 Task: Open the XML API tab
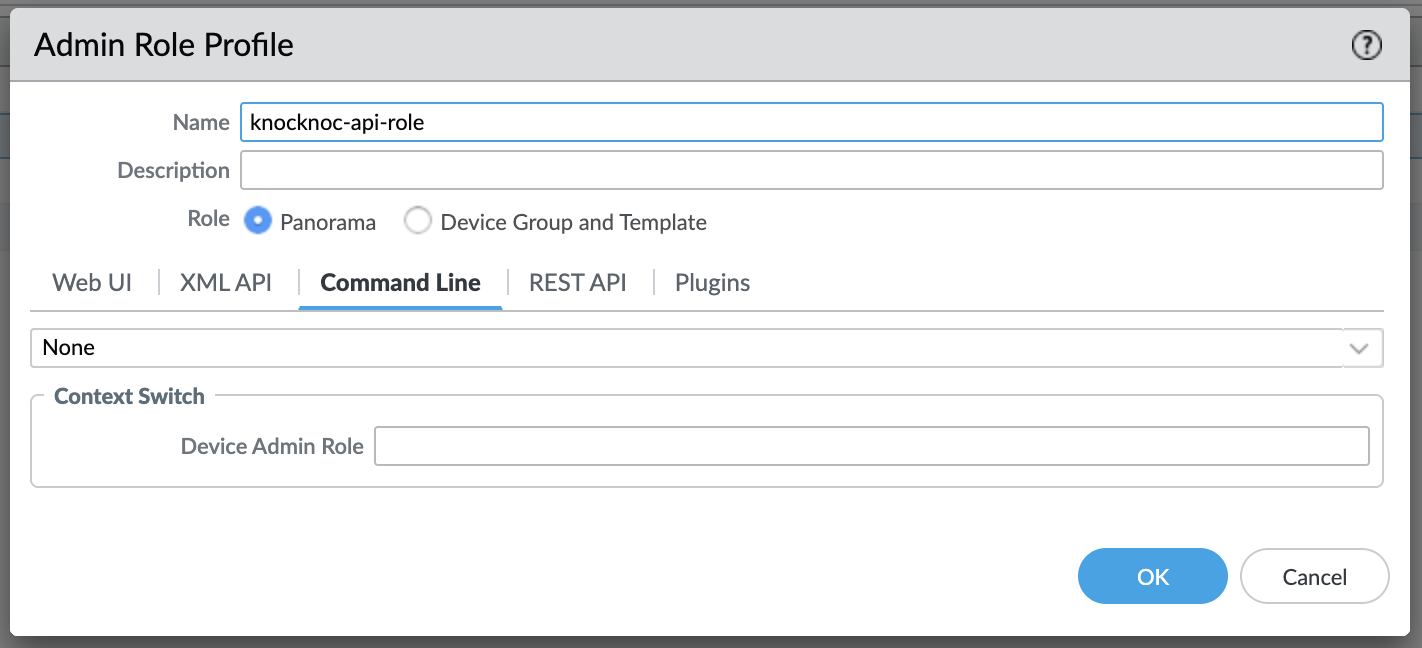[226, 283]
